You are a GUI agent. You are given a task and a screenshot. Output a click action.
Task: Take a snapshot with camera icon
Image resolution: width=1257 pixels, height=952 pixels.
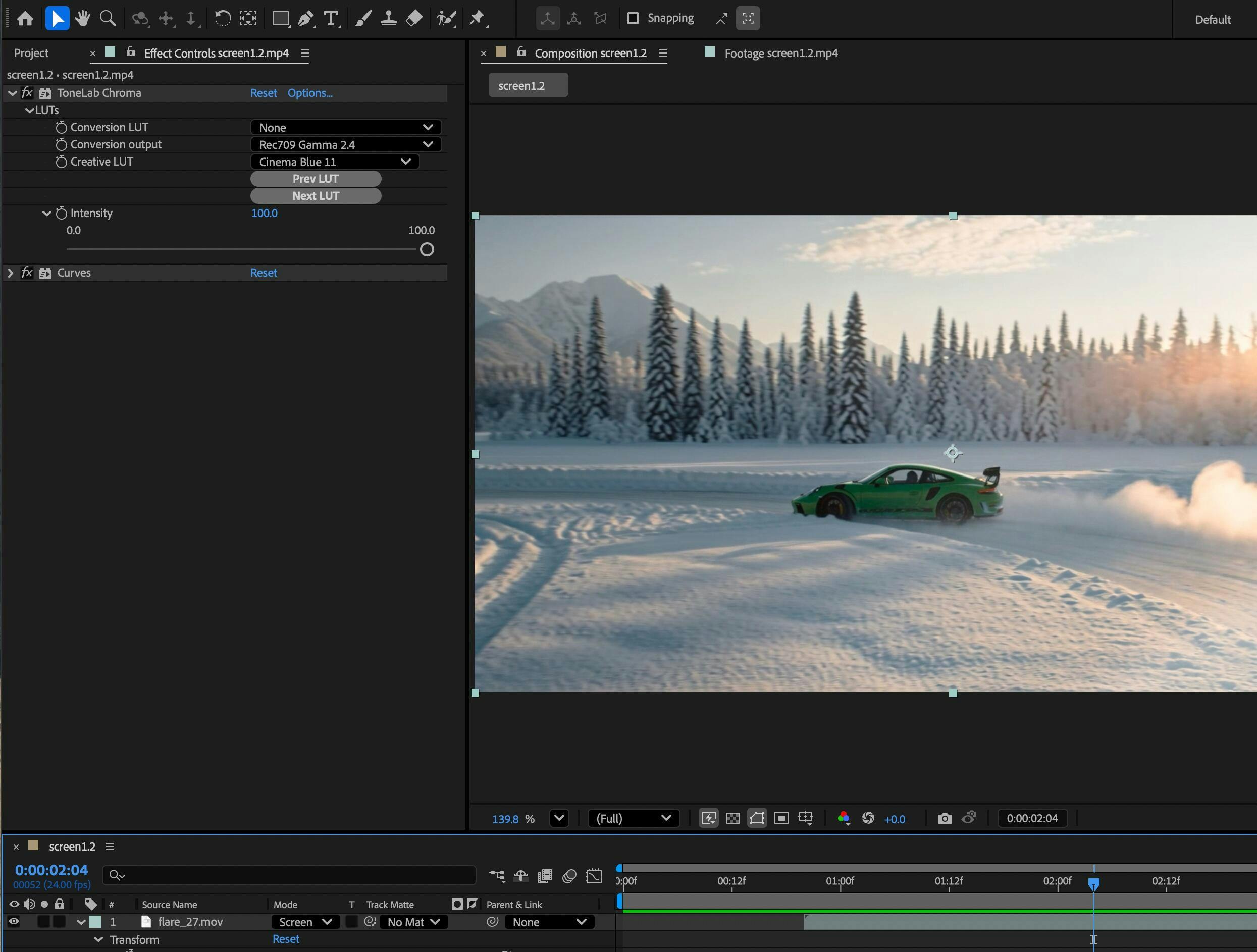[x=945, y=818]
